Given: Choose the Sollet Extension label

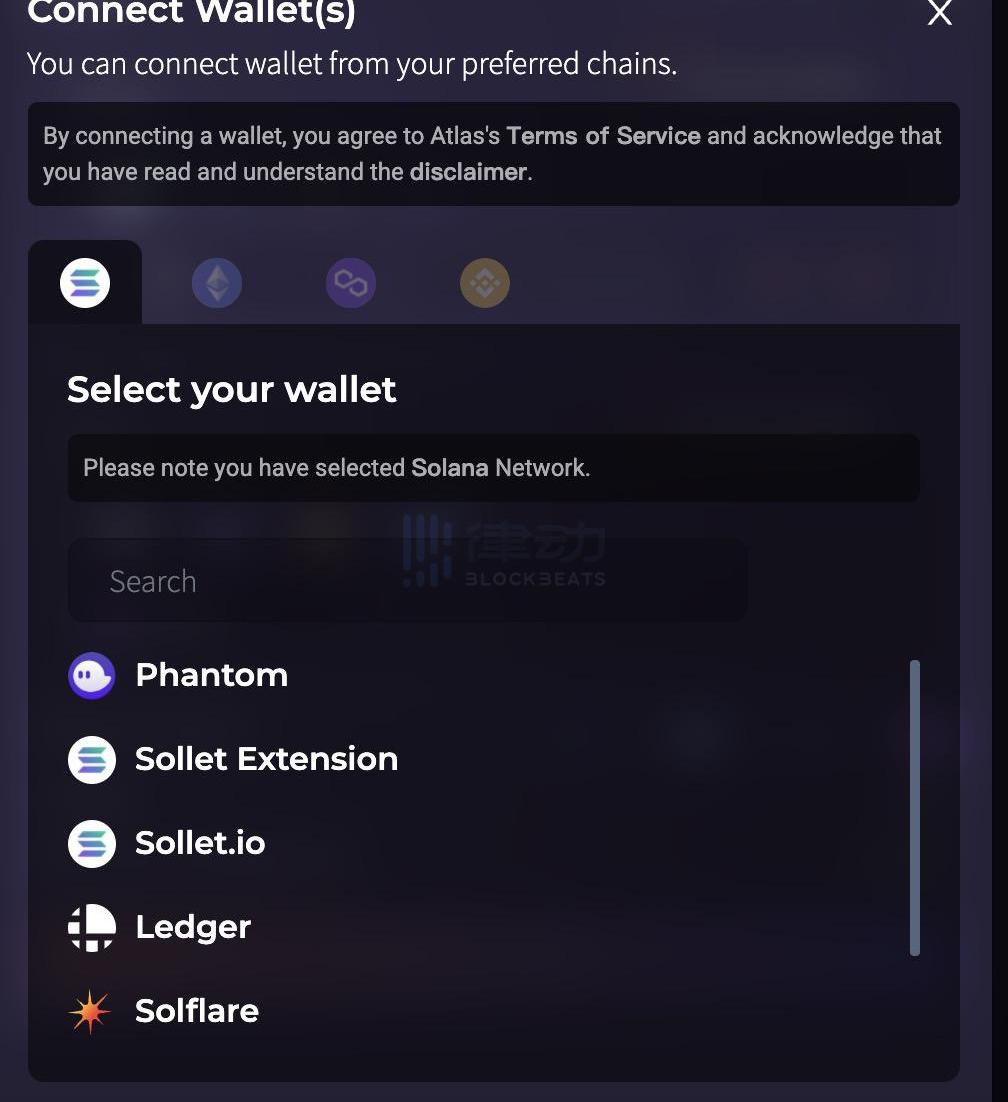Looking at the screenshot, I should point(266,759).
